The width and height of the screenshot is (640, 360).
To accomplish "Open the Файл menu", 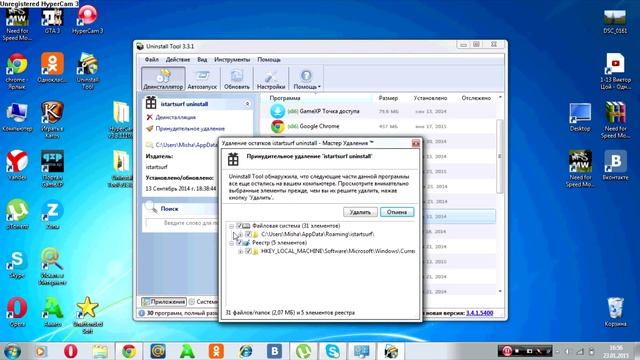I will click(x=151, y=60).
